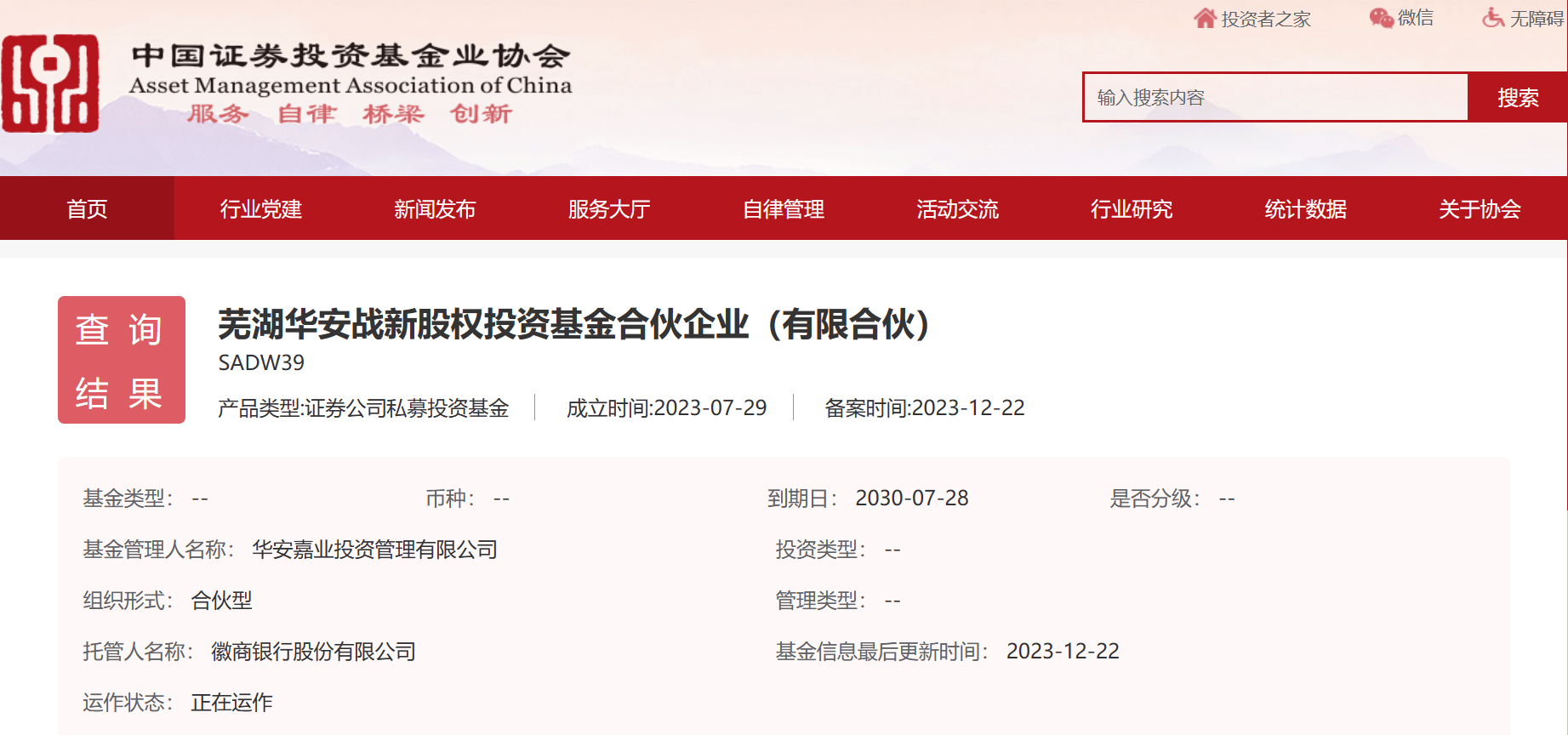The width and height of the screenshot is (1568, 735).
Task: Click the 投资类型 label
Action: pos(820,550)
